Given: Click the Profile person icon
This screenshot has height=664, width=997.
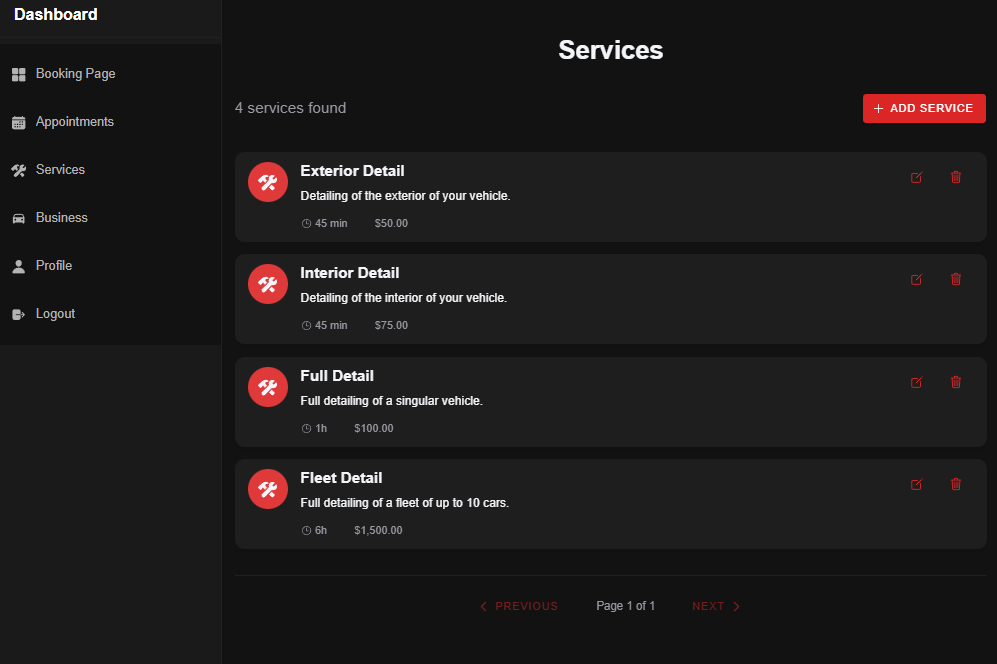Looking at the screenshot, I should [18, 265].
